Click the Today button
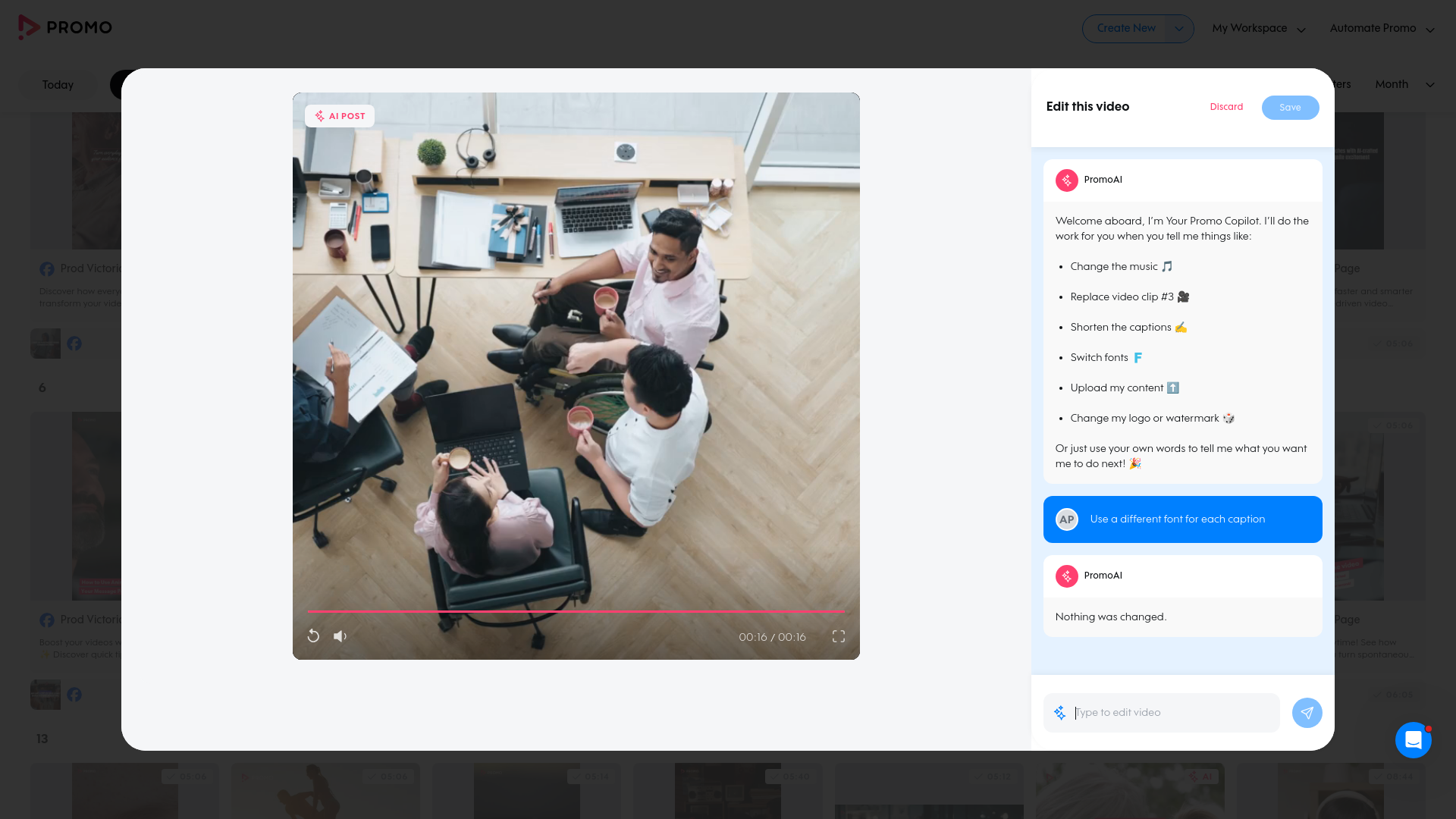This screenshot has width=1456, height=819. 58,85
